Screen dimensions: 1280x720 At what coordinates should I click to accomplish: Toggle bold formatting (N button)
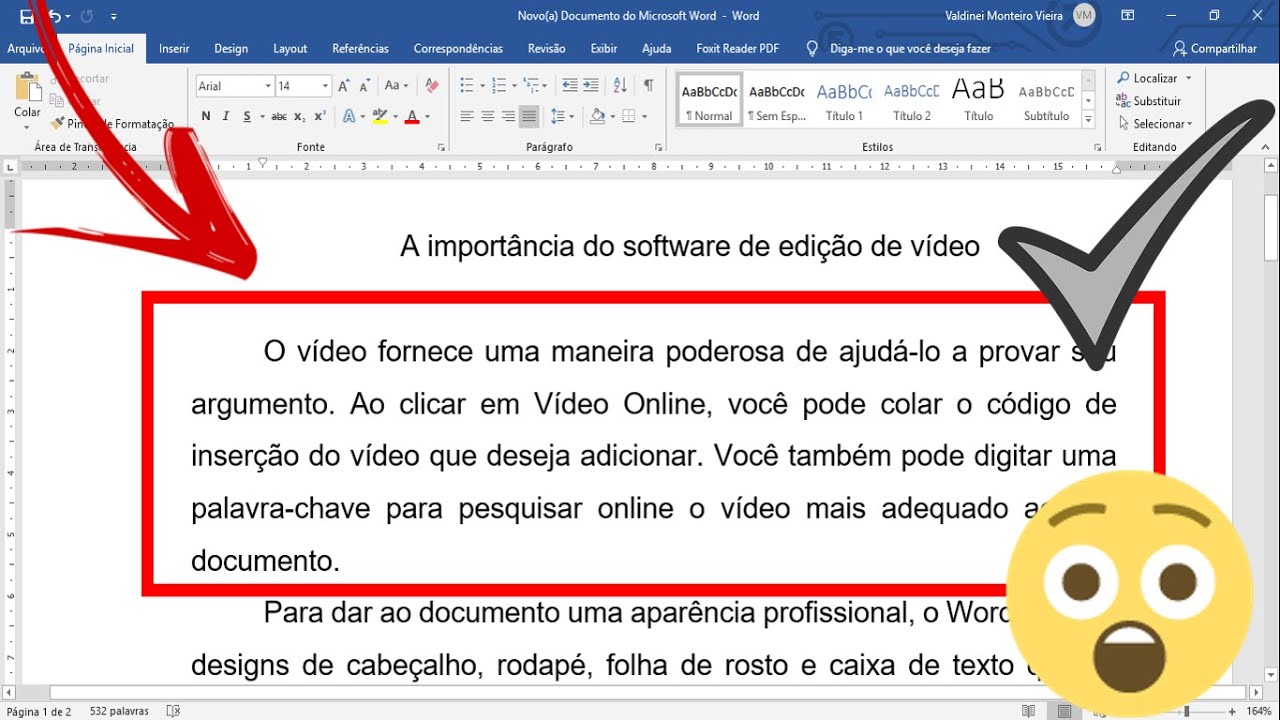point(206,117)
